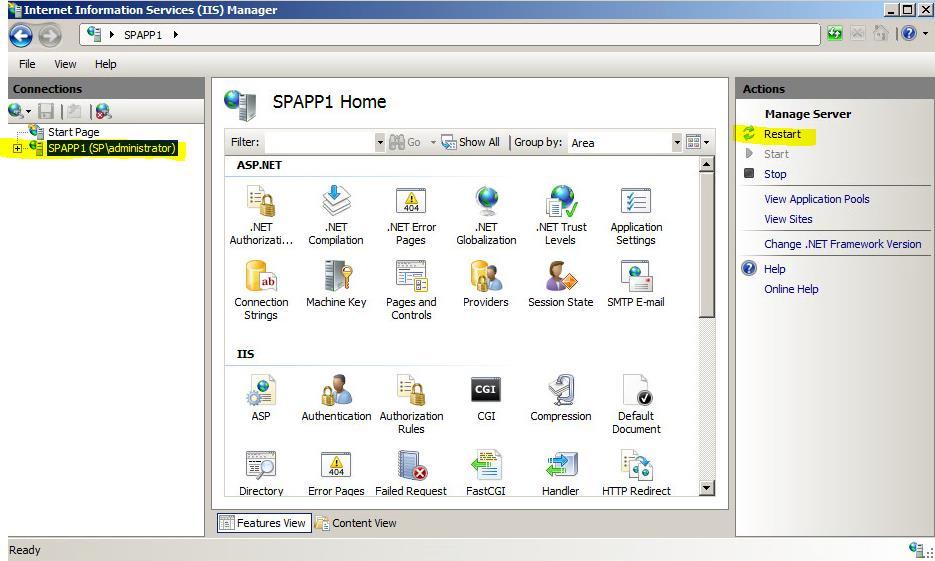935x561 pixels.
Task: Open .NET Error Pages feature
Action: (x=411, y=215)
